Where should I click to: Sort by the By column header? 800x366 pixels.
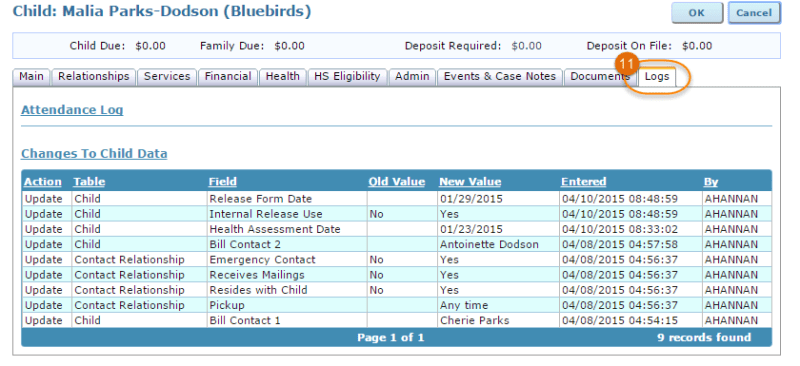tap(711, 182)
